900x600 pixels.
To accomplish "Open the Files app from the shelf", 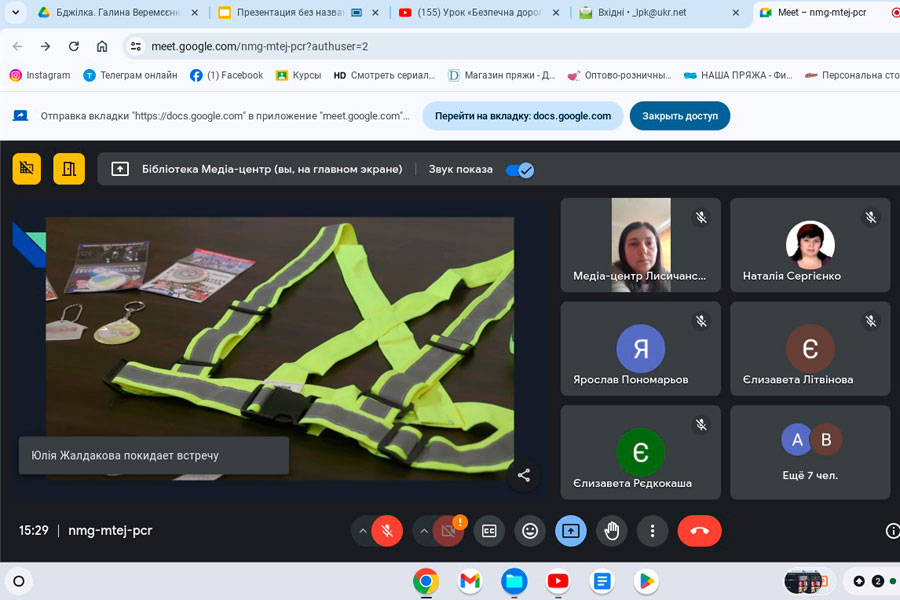I will (514, 582).
